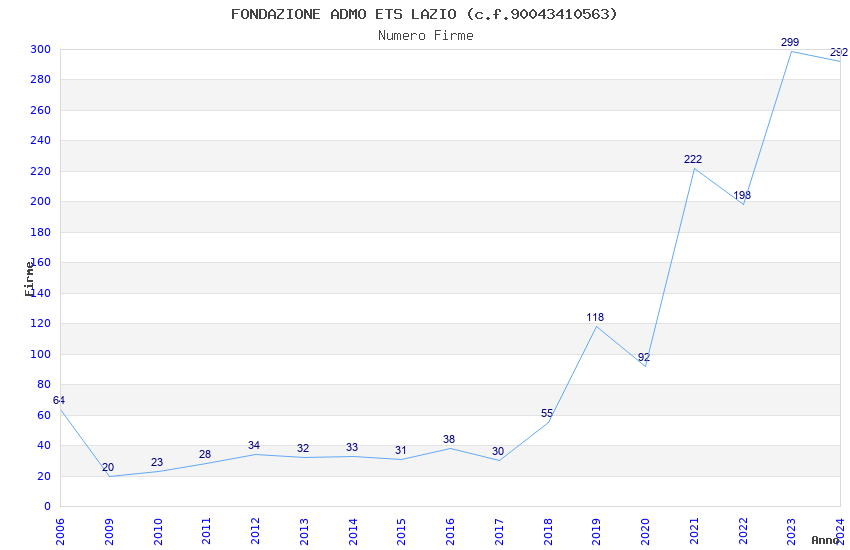The height and width of the screenshot is (550, 850).
Task: Click the data label 64 for 2006
Action: pyautogui.click(x=59, y=400)
